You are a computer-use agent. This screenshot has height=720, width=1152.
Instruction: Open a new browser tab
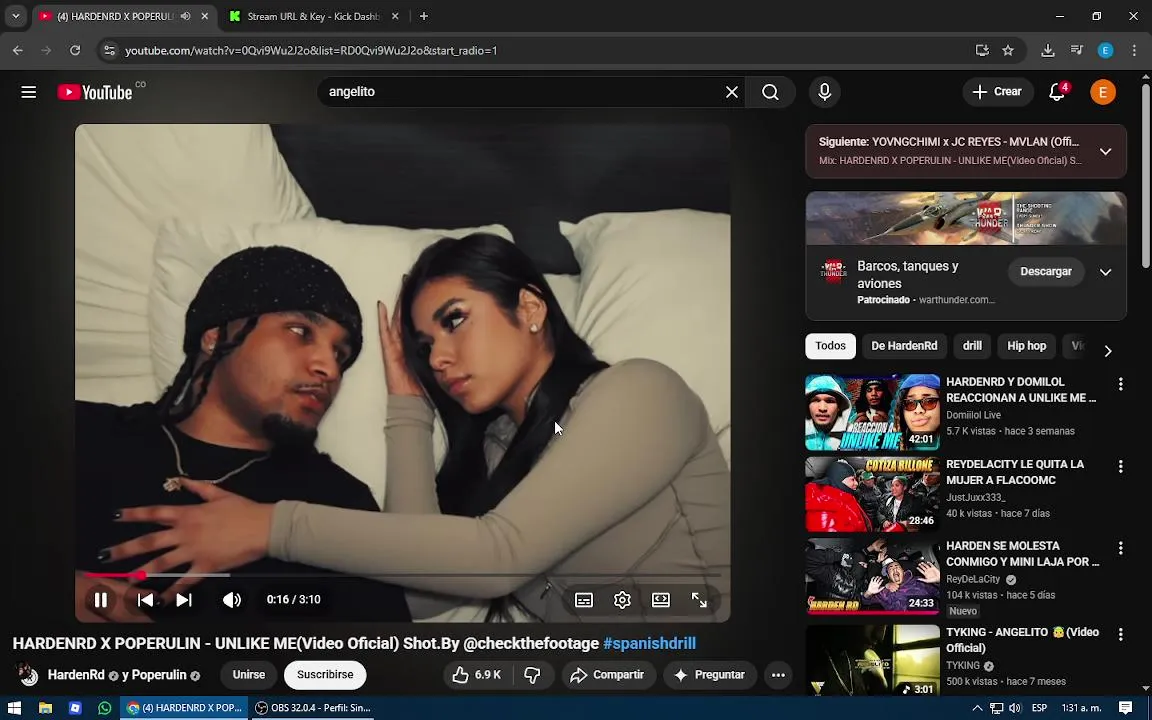click(424, 16)
